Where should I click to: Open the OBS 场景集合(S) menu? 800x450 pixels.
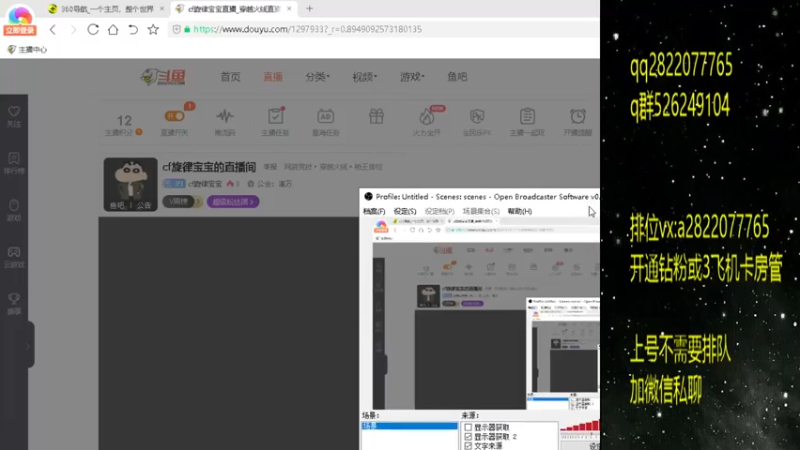[481, 211]
